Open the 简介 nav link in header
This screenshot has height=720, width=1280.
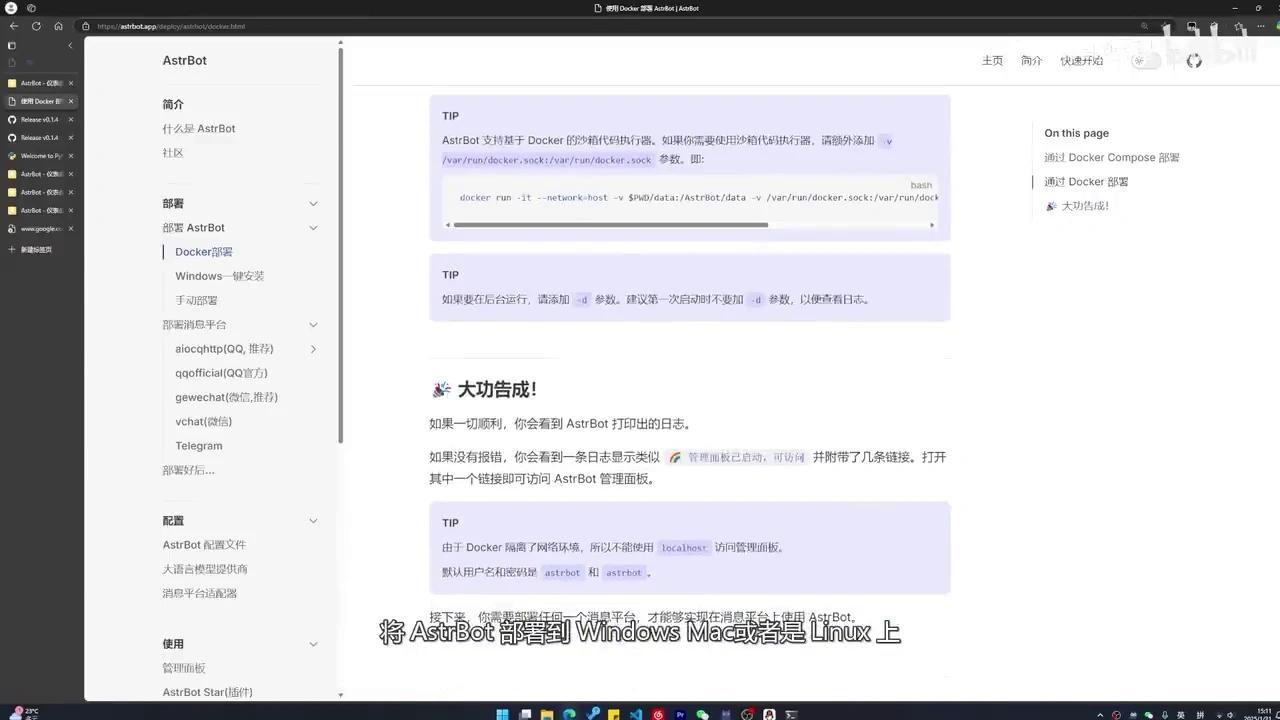coord(1031,61)
